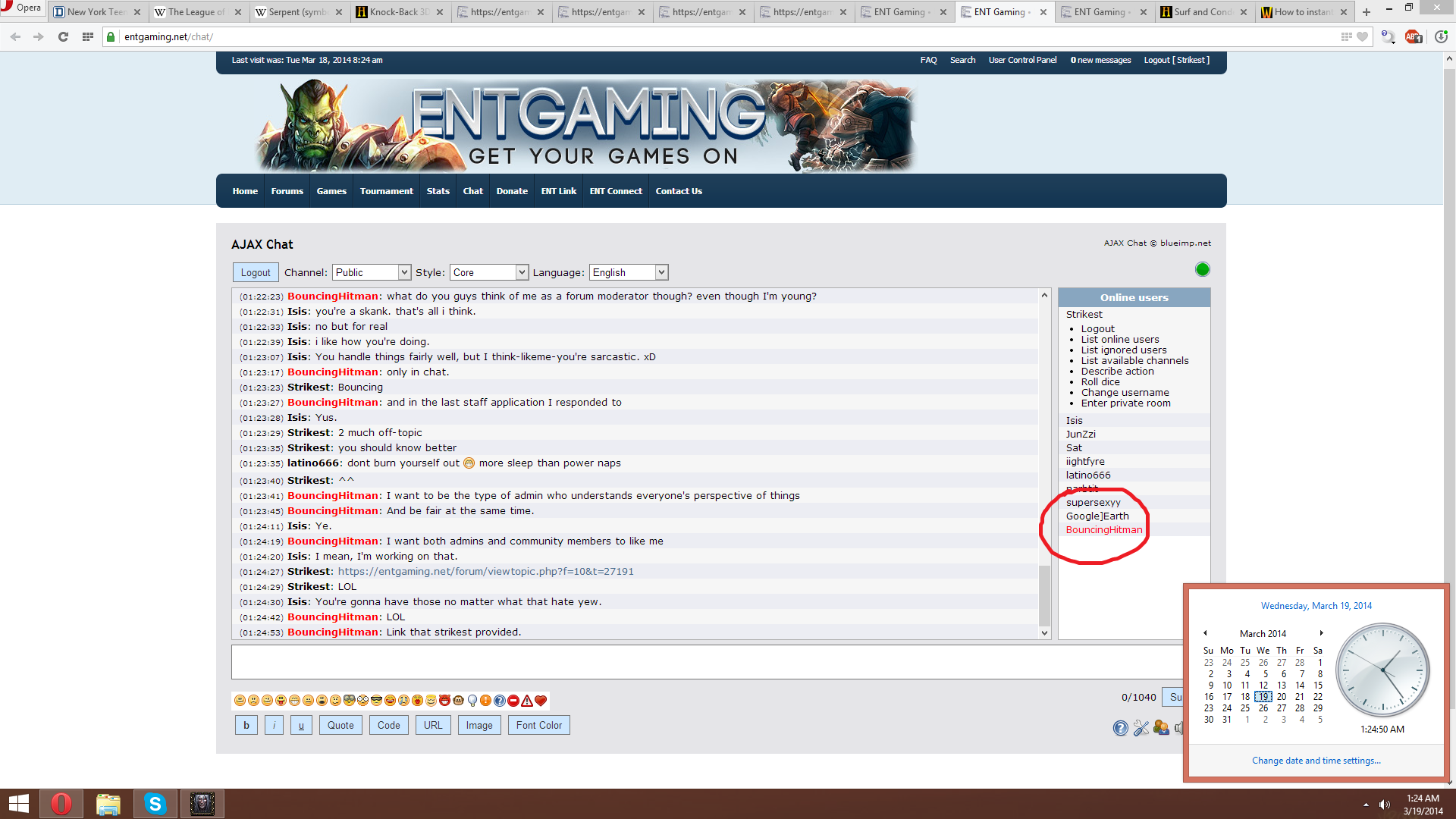Image resolution: width=1456 pixels, height=819 pixels.
Task: Open the Style dropdown
Action: click(x=489, y=272)
